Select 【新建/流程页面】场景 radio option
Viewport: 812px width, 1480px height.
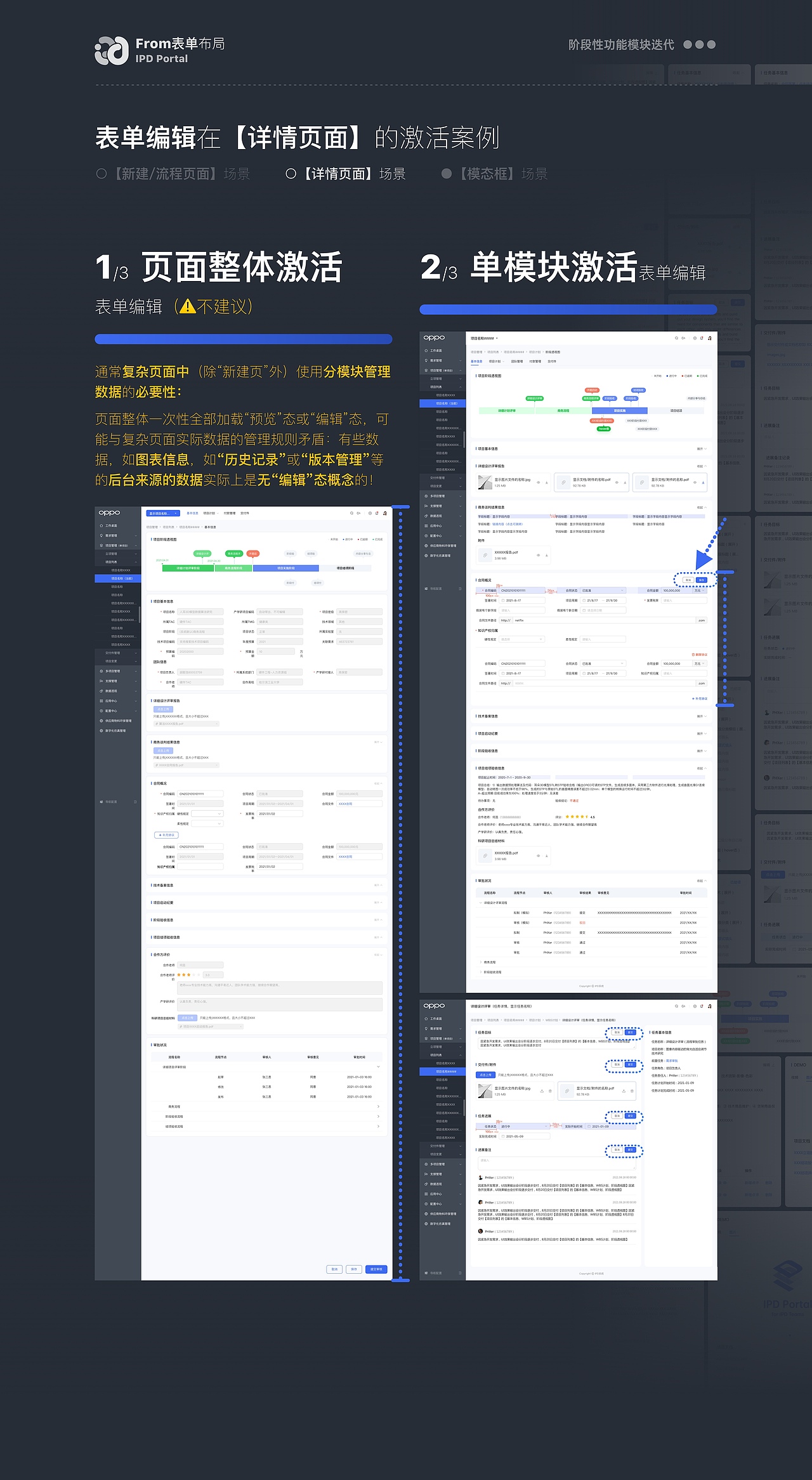tap(101, 173)
